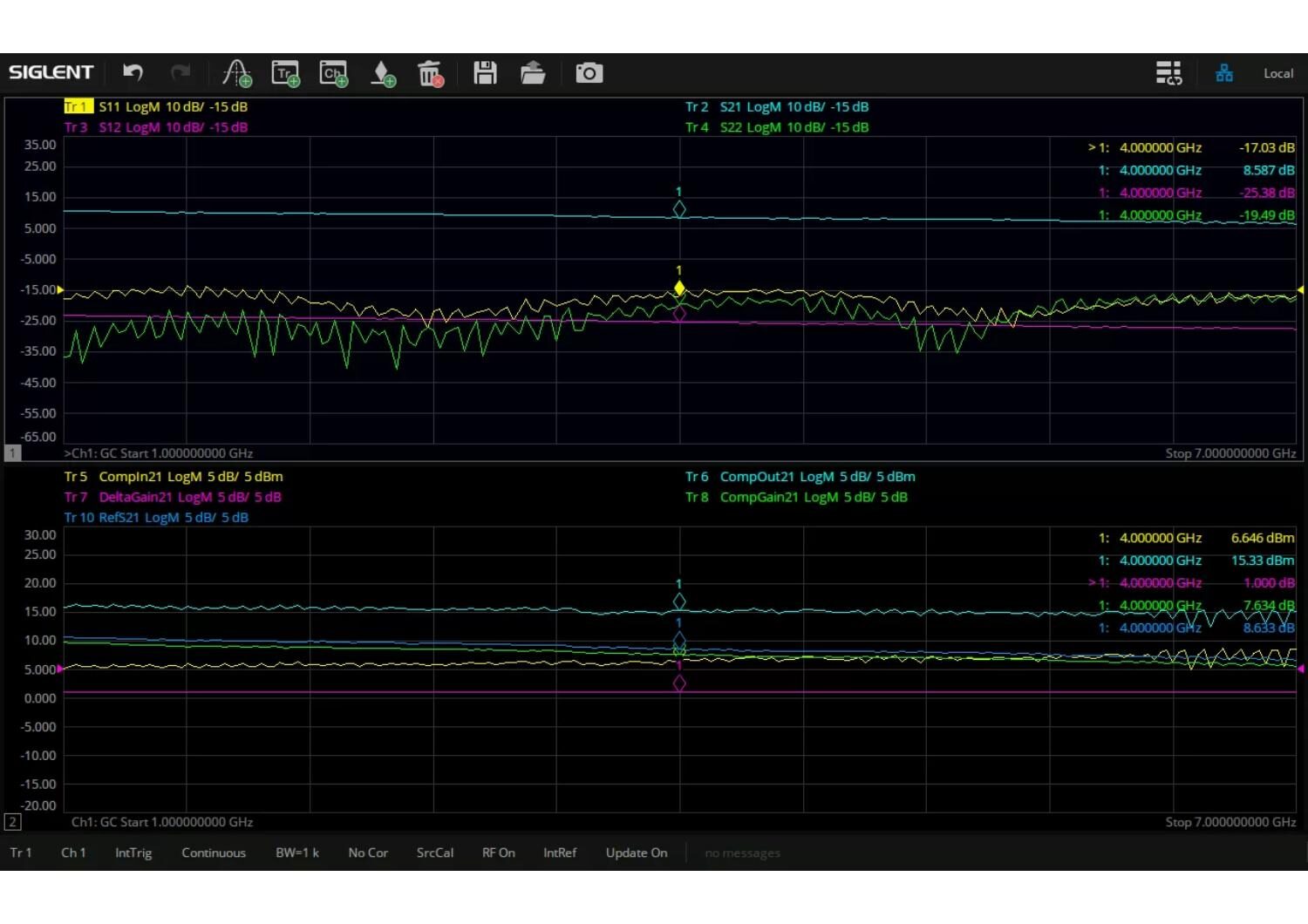Screen dimensions: 1308x924
Task: Click the network connection icon
Action: click(1224, 72)
